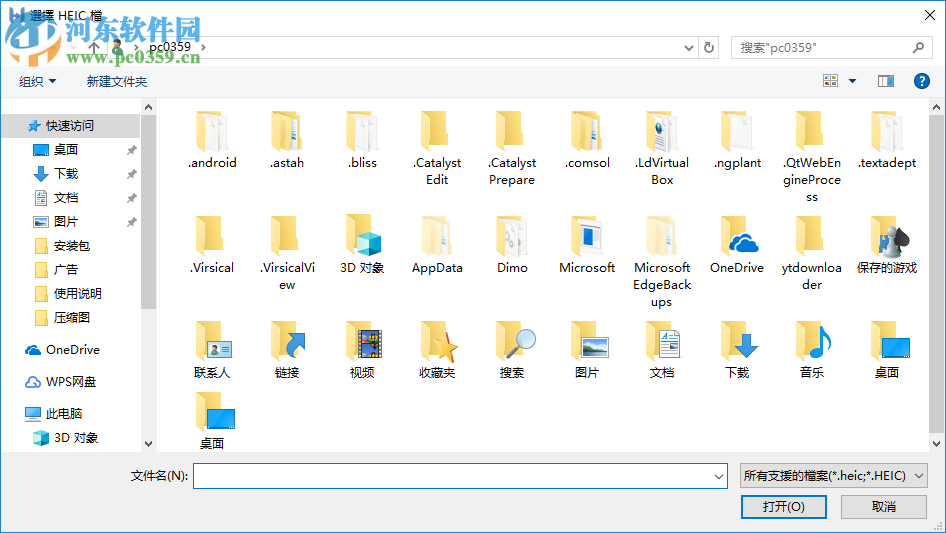Viewport: 946px width, 533px height.
Task: Open the .comsol folder
Action: [587, 140]
